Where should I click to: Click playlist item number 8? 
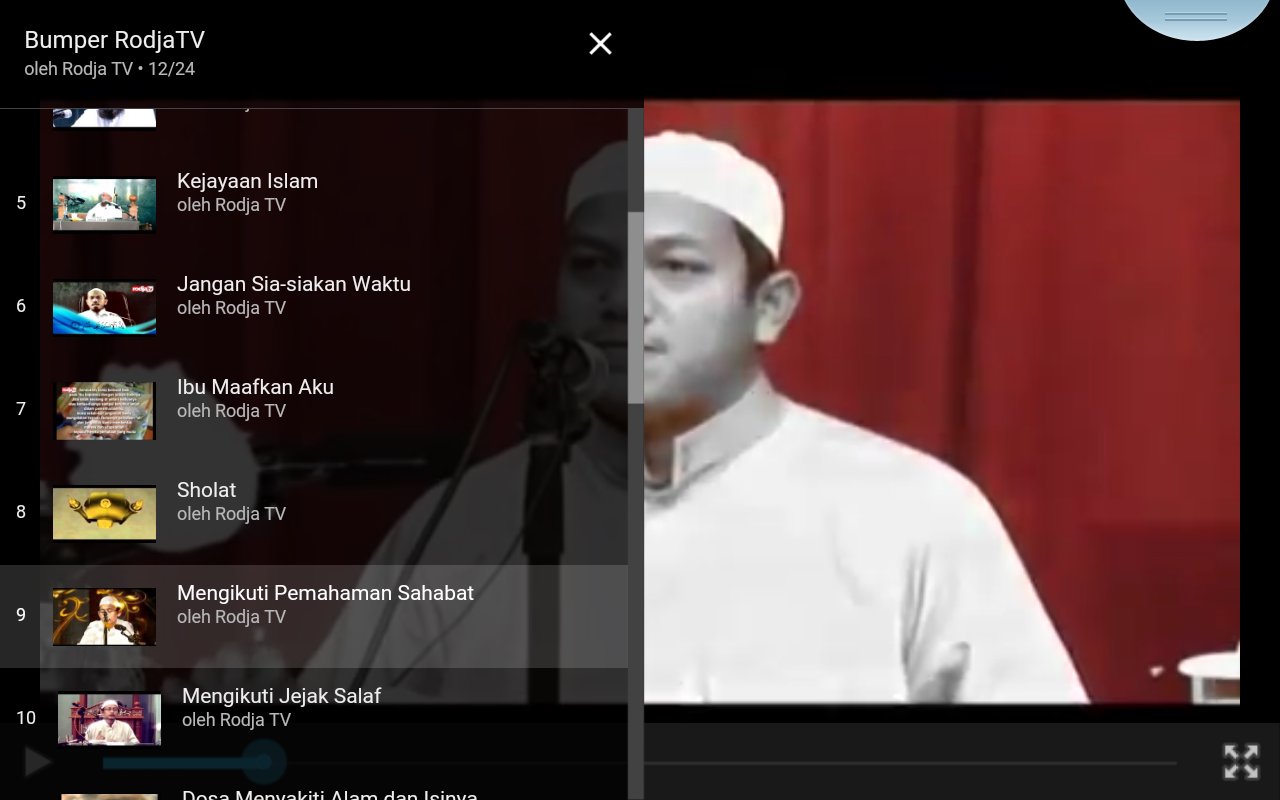click(x=21, y=512)
